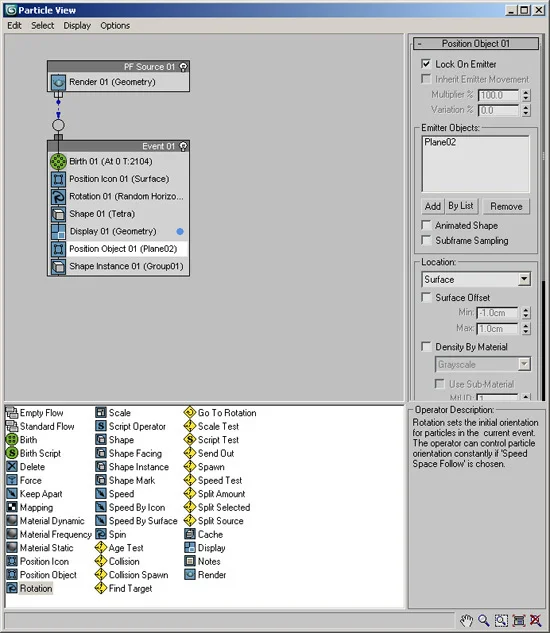Choose the Notes operator in depot

click(x=203, y=562)
